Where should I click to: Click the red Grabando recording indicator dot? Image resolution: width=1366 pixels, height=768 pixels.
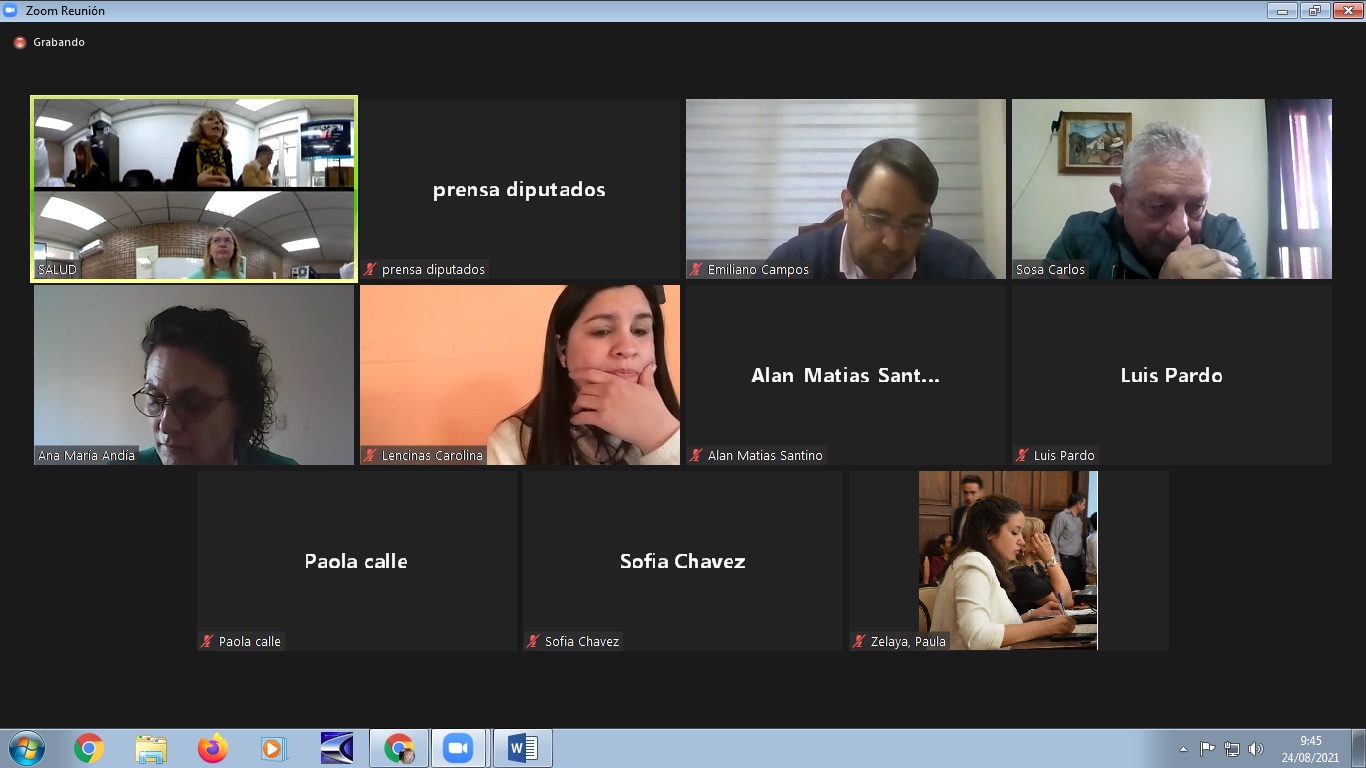click(20, 43)
